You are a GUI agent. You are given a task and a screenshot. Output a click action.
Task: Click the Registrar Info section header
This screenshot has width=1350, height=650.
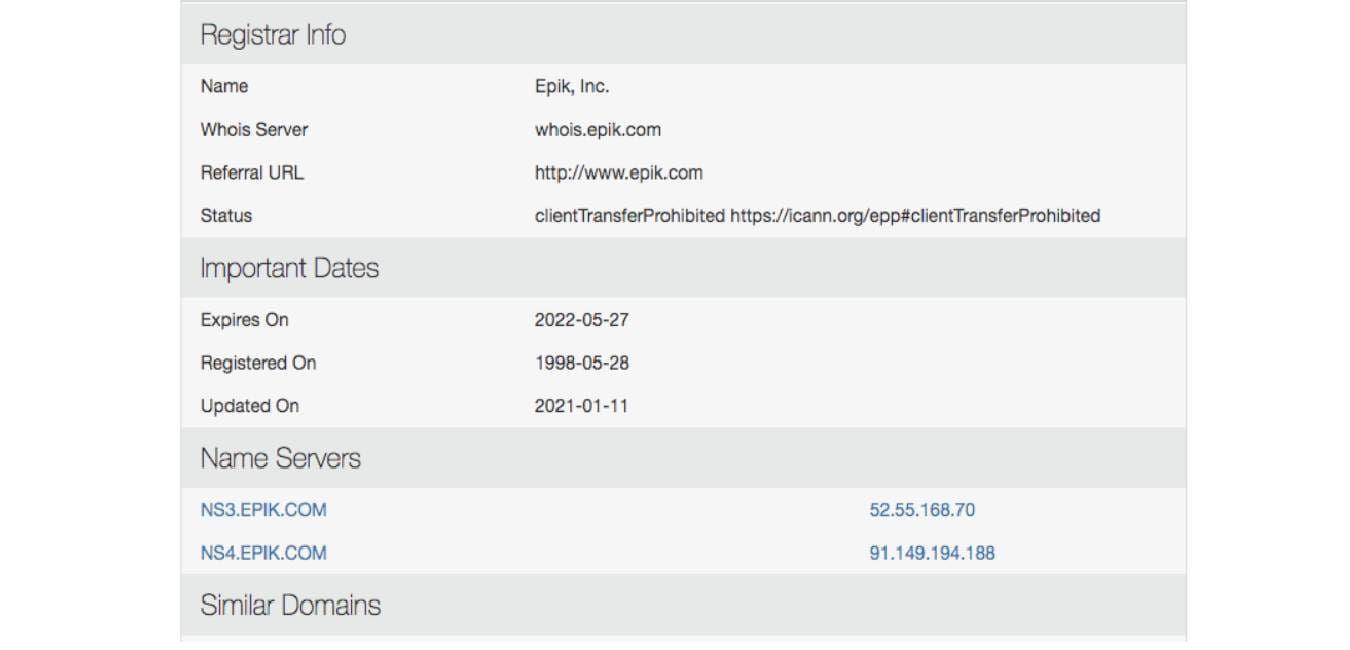(x=273, y=35)
